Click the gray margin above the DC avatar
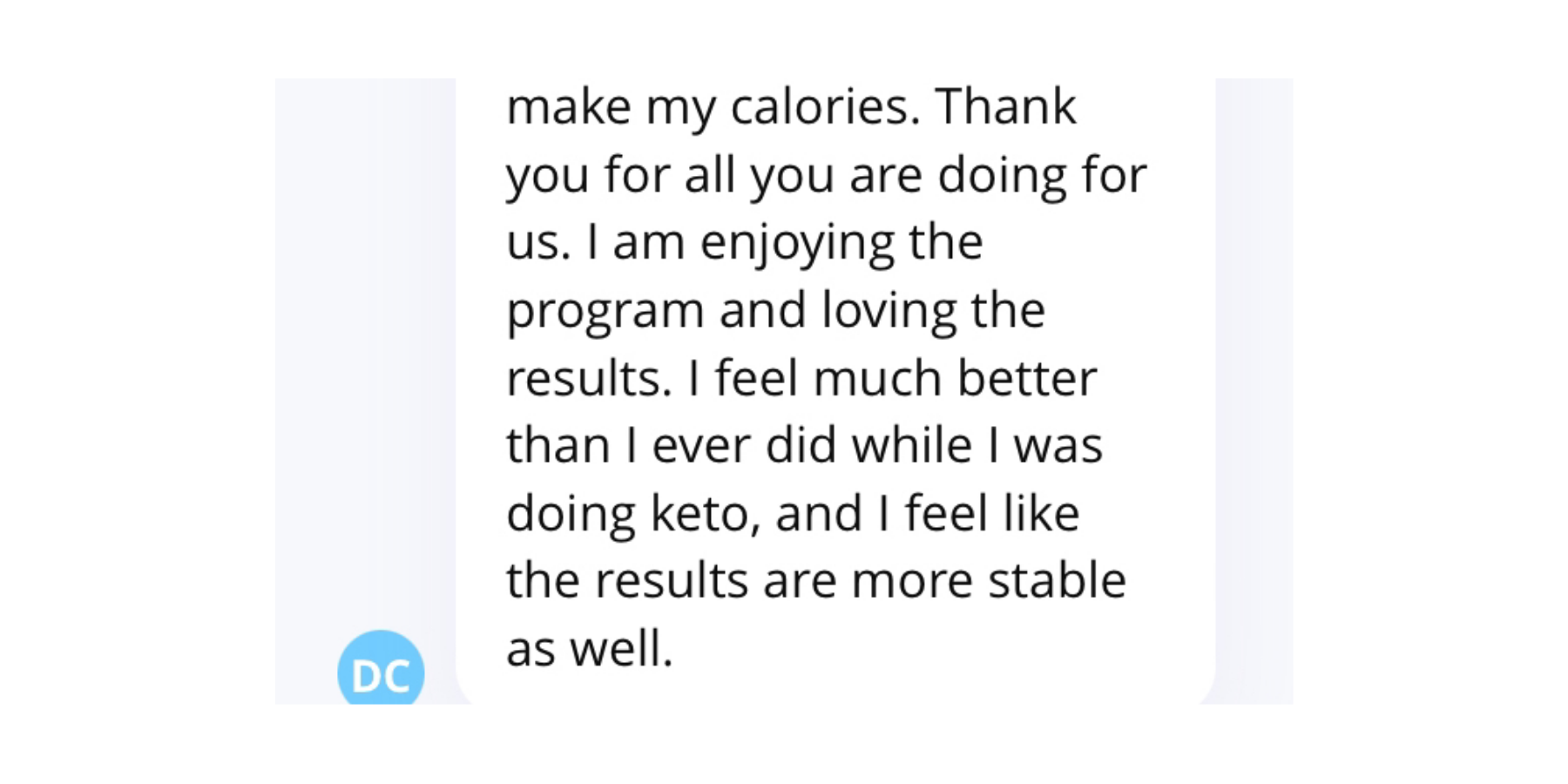The width and height of the screenshot is (1568, 784). (366, 348)
